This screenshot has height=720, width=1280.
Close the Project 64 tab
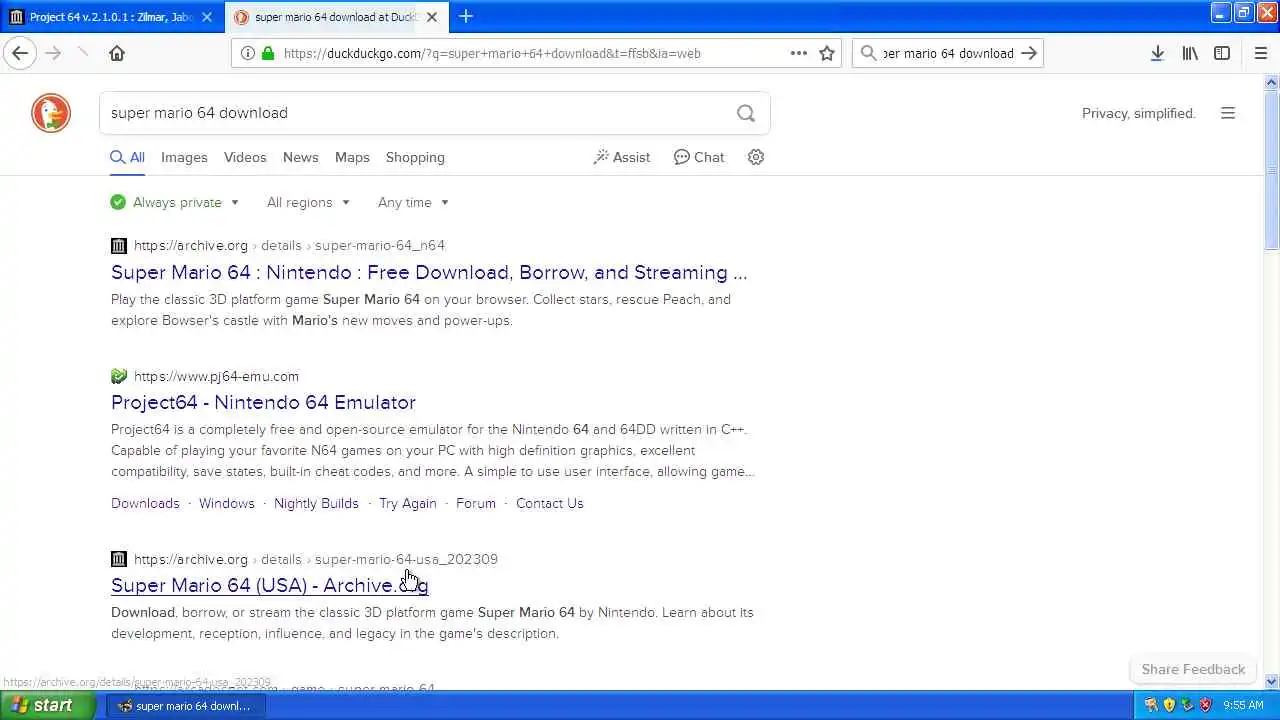[x=207, y=17]
